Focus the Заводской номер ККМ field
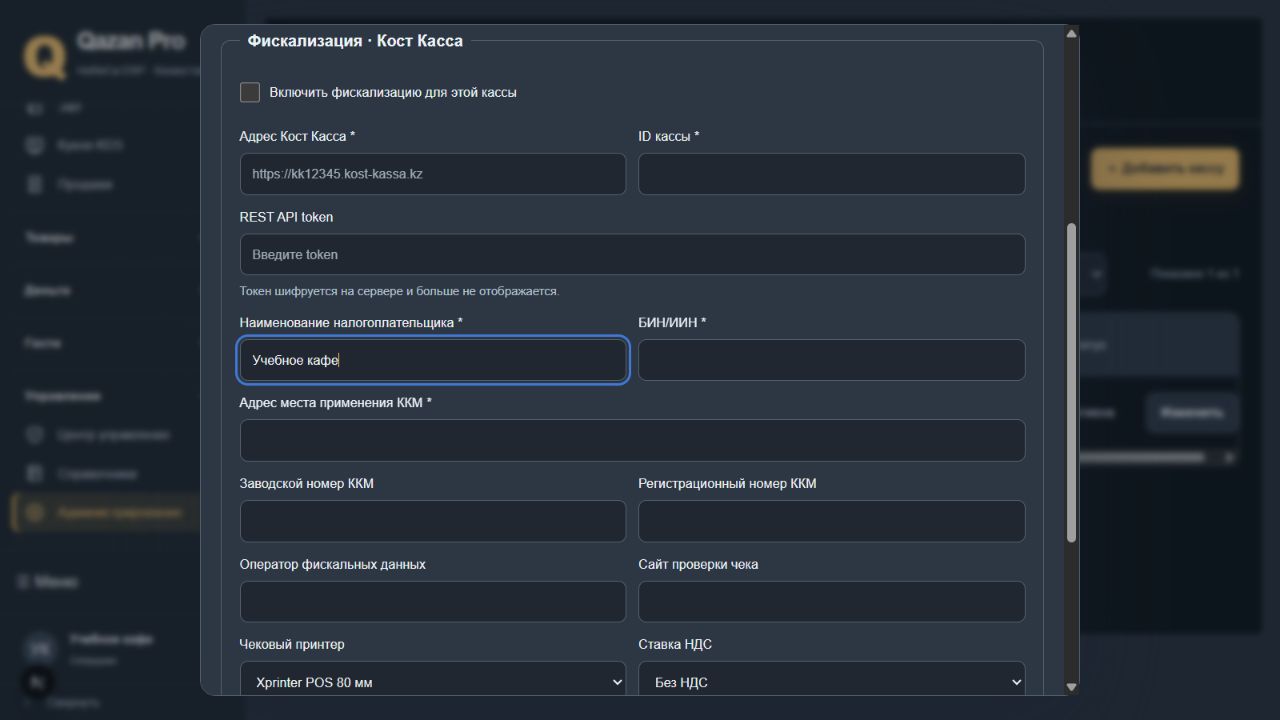The width and height of the screenshot is (1280, 720). pos(433,521)
